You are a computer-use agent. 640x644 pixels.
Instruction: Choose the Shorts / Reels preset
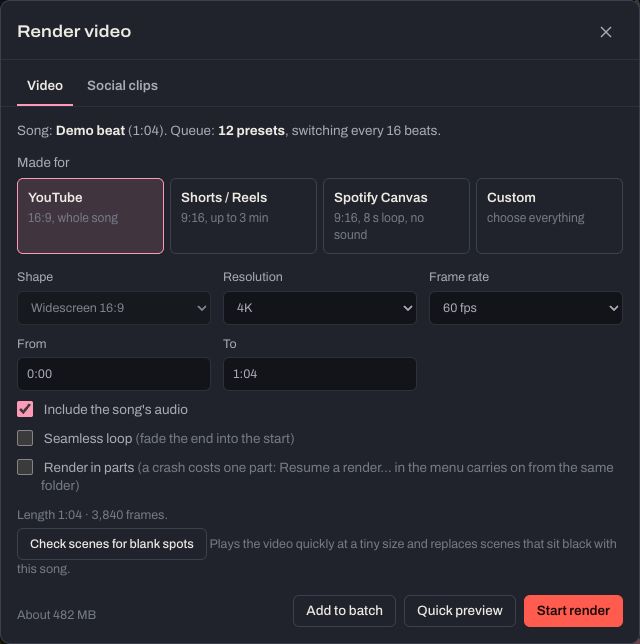[x=243, y=216]
